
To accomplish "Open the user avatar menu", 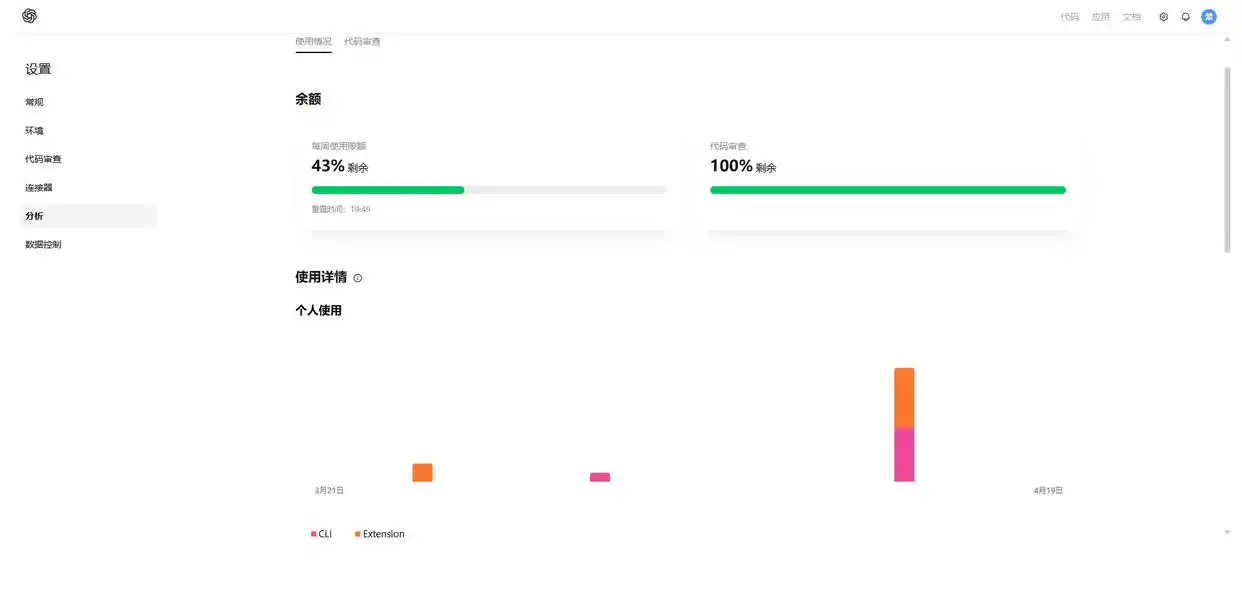I will tap(1209, 17).
